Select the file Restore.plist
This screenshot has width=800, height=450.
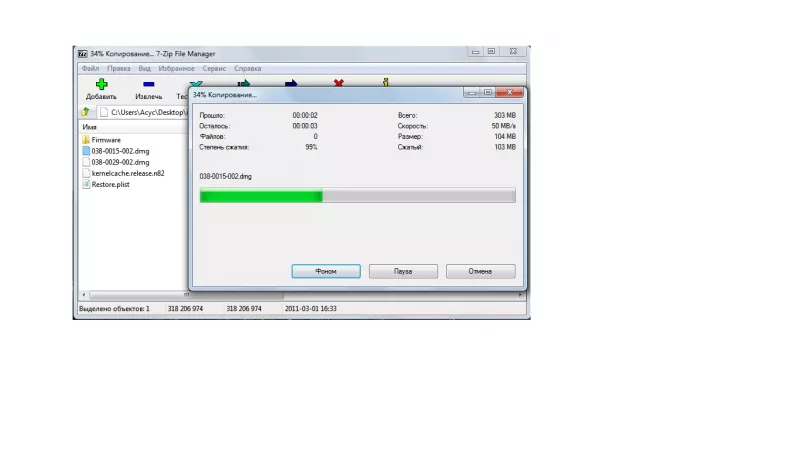(111, 185)
